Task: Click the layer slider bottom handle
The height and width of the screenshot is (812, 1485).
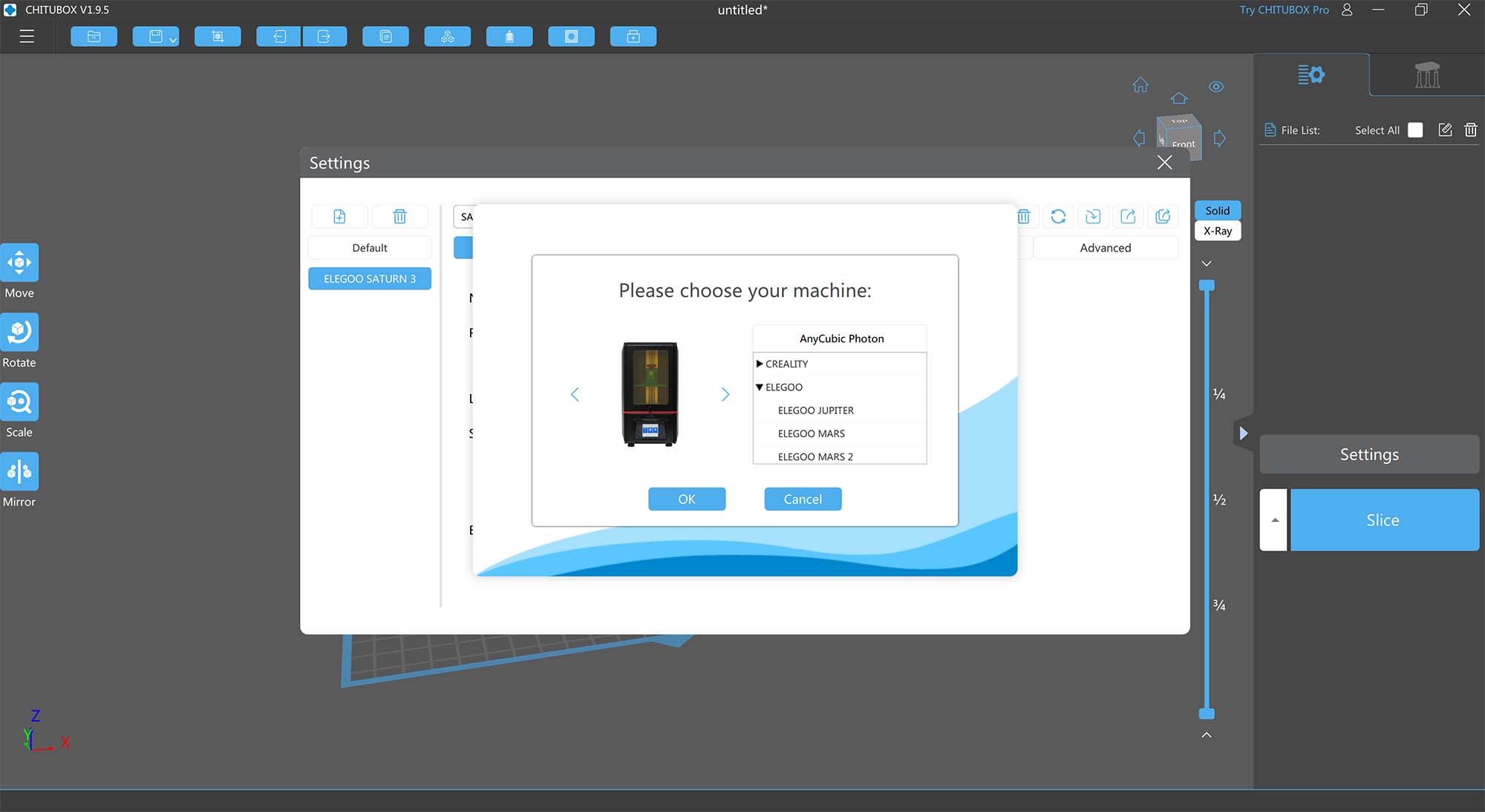Action: [x=1207, y=714]
